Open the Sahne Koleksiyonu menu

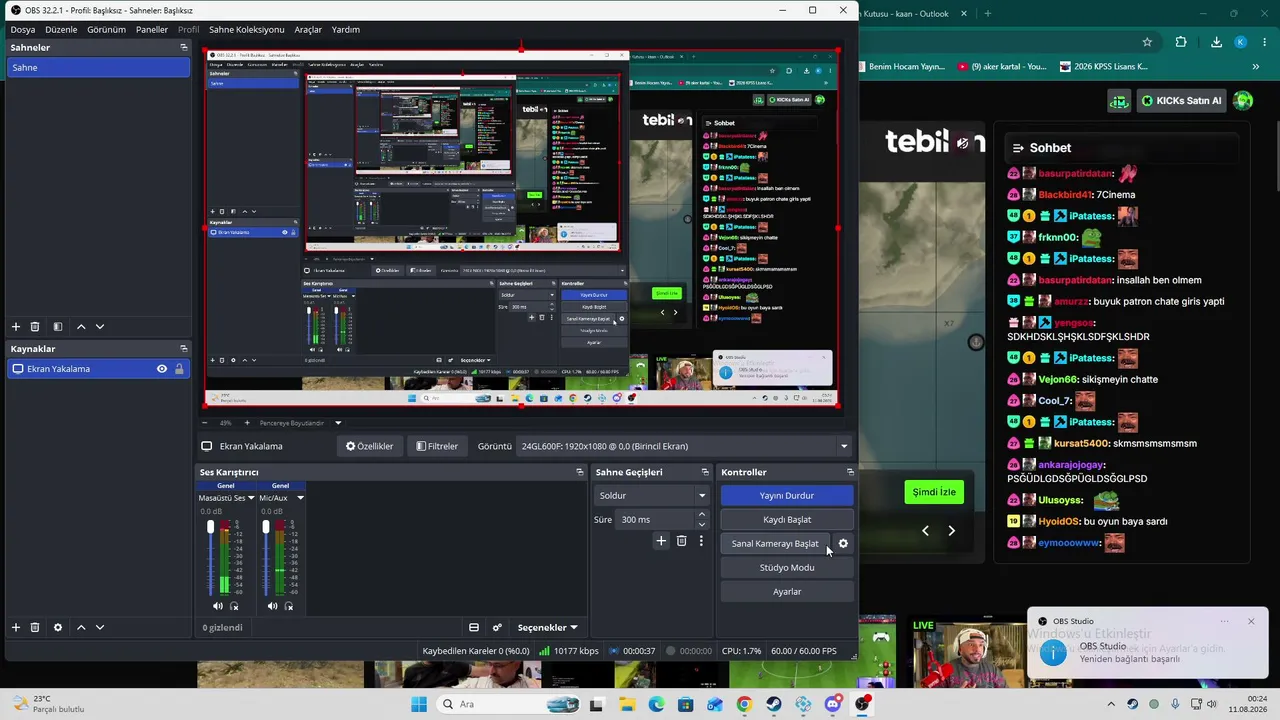[247, 29]
